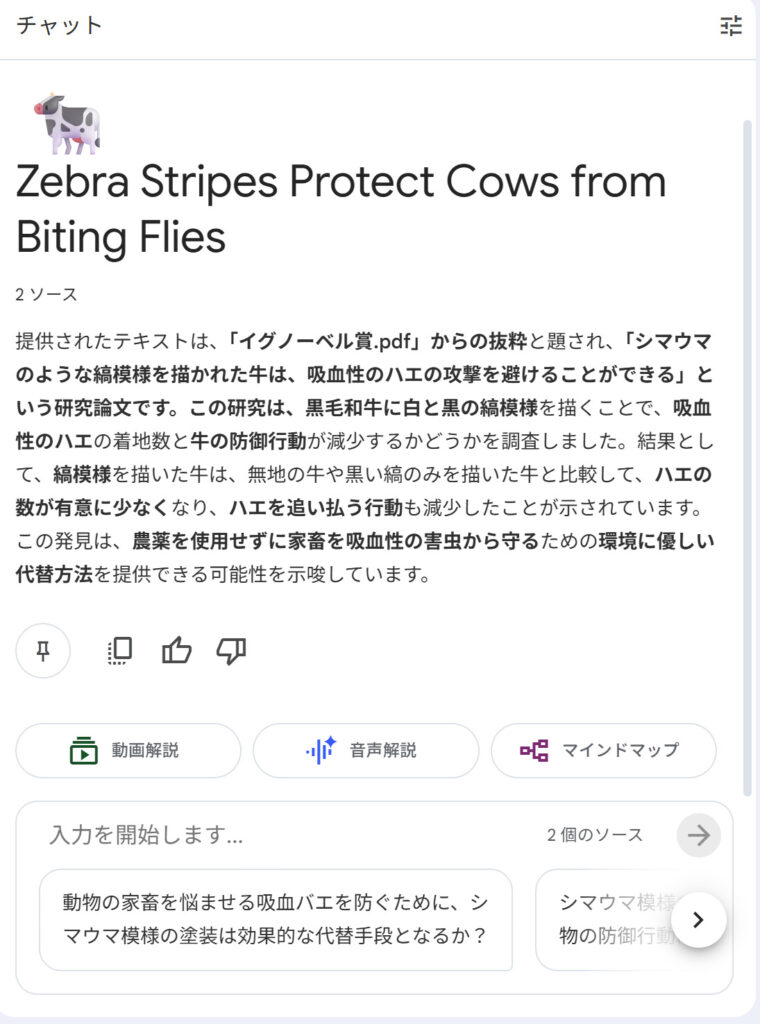The image size is (760, 1024).
Task: Show next suggested questions with chevron
Action: click(x=698, y=920)
